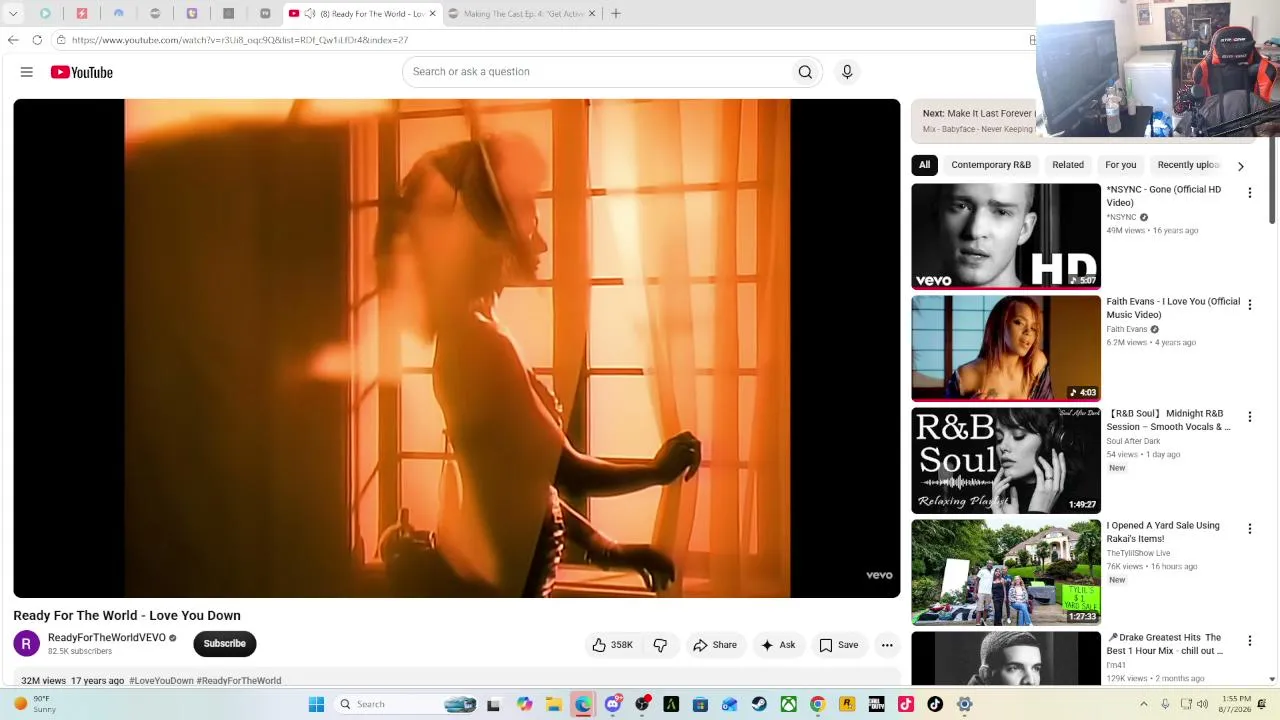The height and width of the screenshot is (720, 1280).
Task: Subscribe to ReadyForTheWorldVEVO
Action: coord(225,644)
